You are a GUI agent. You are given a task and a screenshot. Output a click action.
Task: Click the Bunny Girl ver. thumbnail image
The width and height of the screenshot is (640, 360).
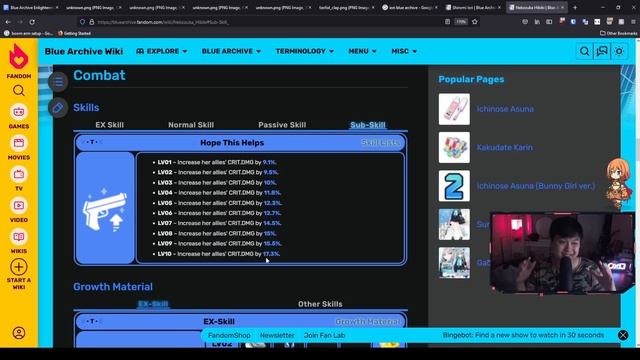(454, 186)
